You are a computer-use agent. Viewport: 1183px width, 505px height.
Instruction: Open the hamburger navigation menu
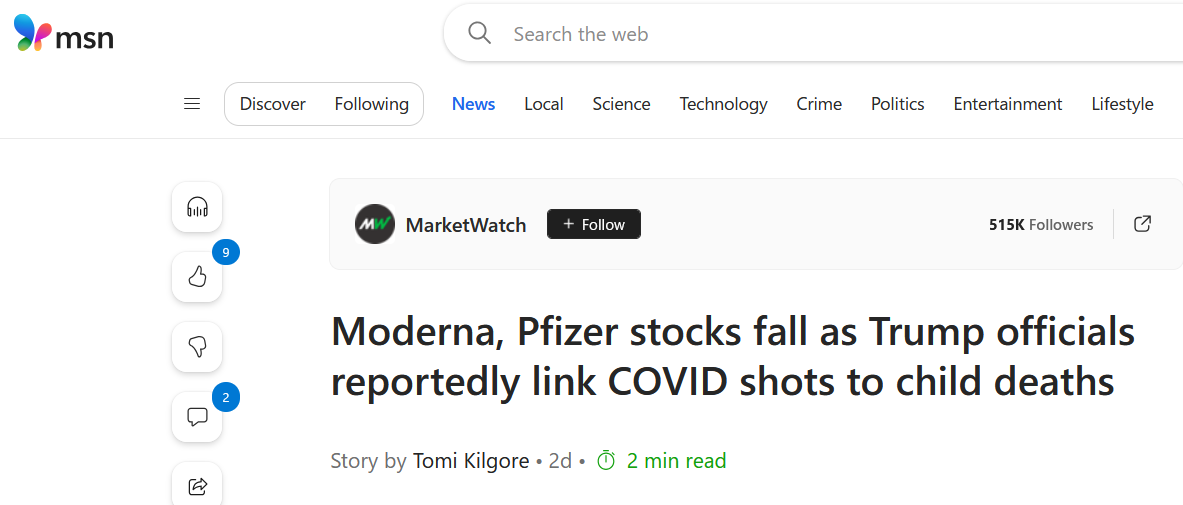click(x=192, y=104)
